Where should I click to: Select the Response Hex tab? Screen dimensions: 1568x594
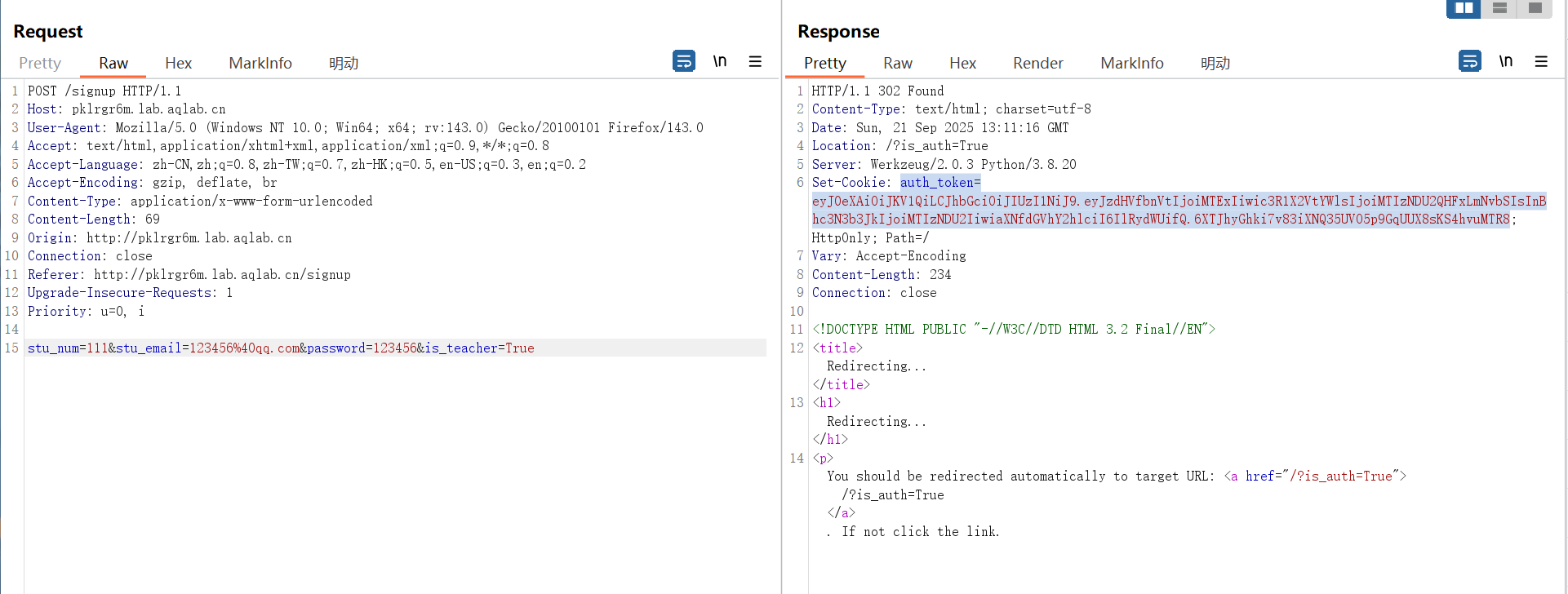[962, 63]
